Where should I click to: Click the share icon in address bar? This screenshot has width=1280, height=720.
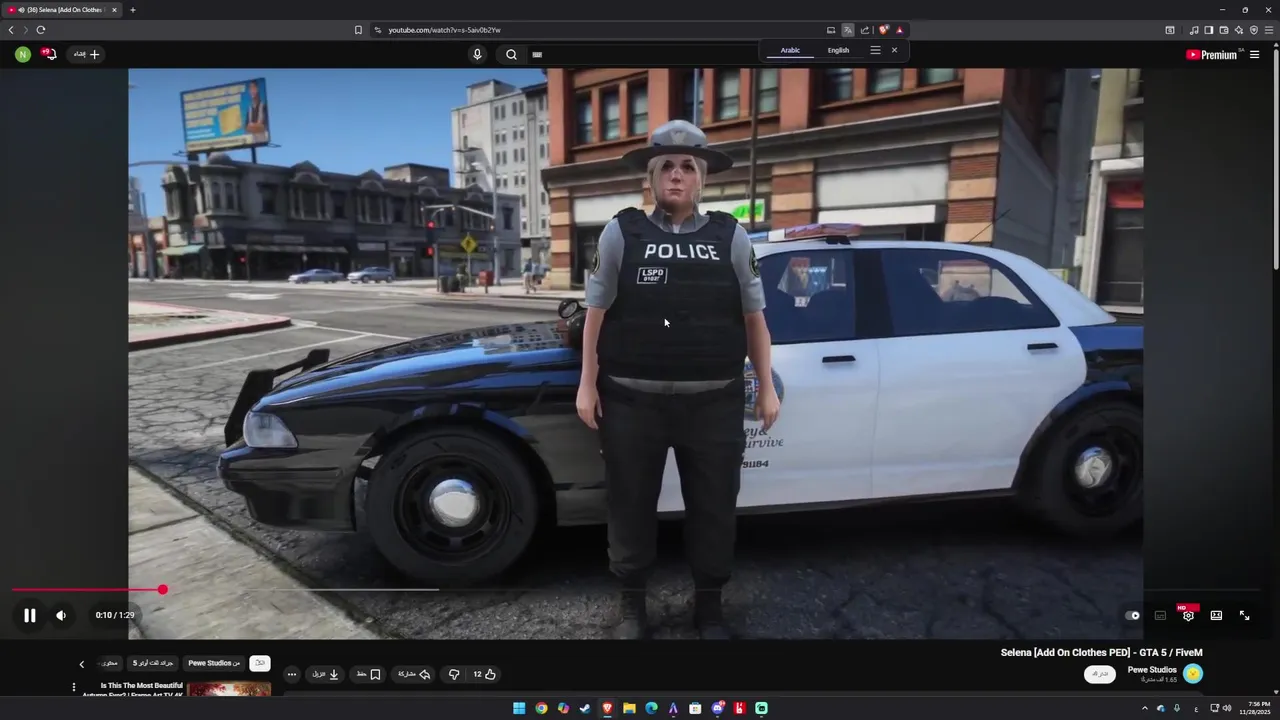(865, 30)
